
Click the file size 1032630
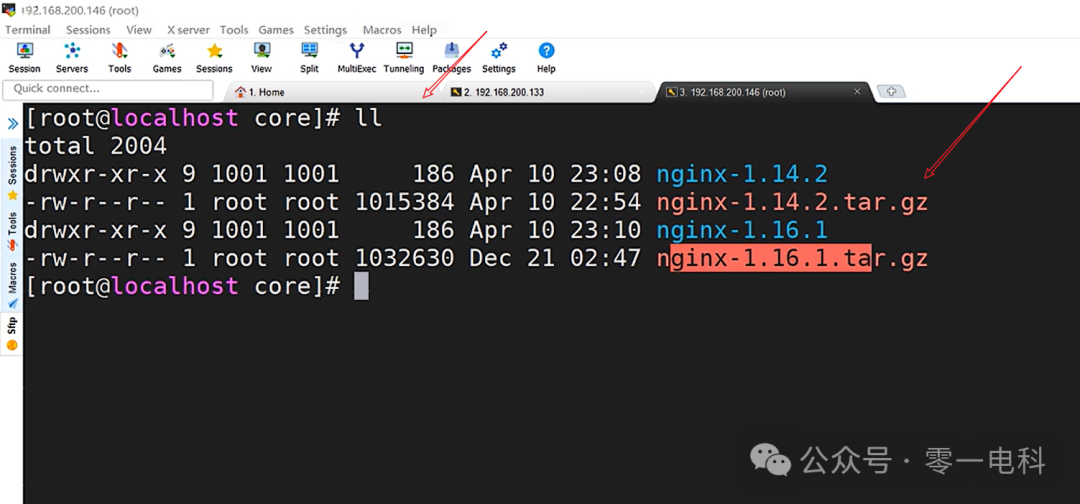pyautogui.click(x=404, y=258)
